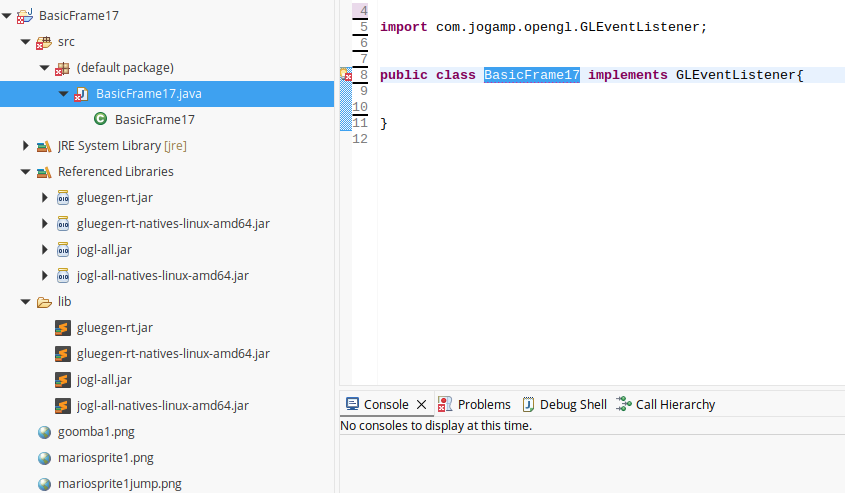This screenshot has width=845, height=493.
Task: Click the jar icon of referenced gluegen-rt.jar
Action: tap(63, 198)
